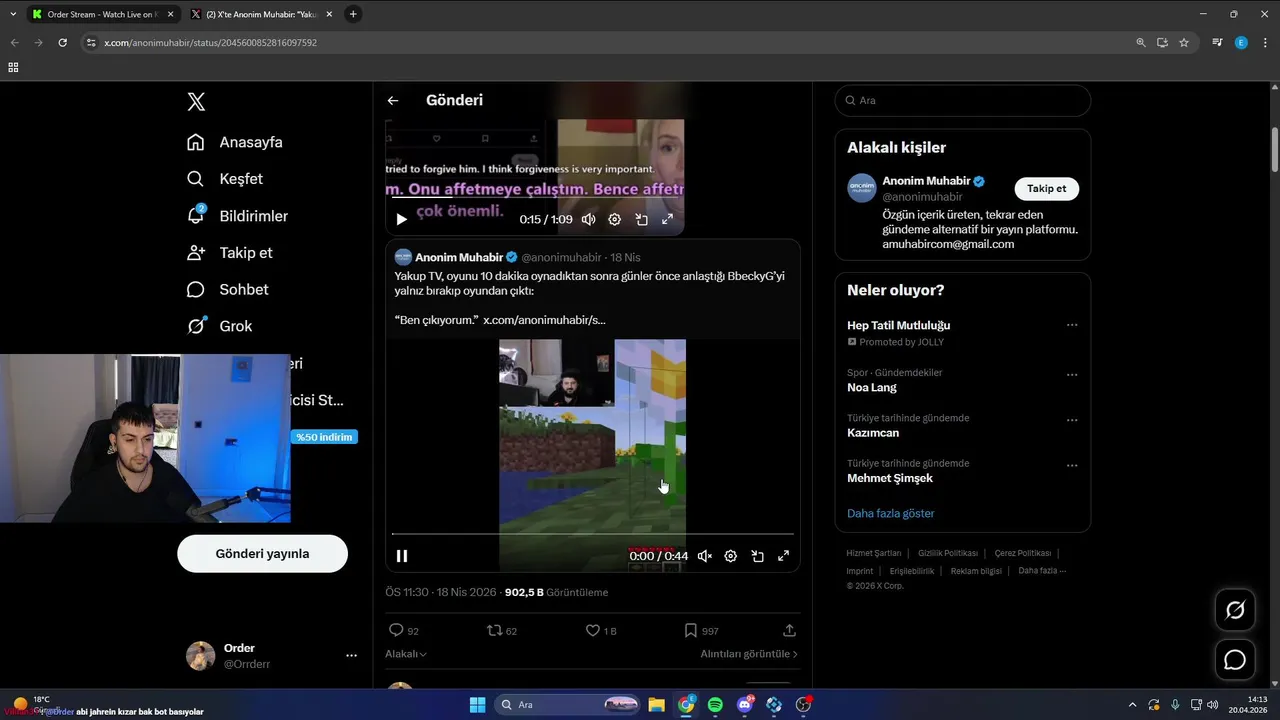Bookmark this page with star icon
The width and height of the screenshot is (1280, 720).
pos(1184,43)
